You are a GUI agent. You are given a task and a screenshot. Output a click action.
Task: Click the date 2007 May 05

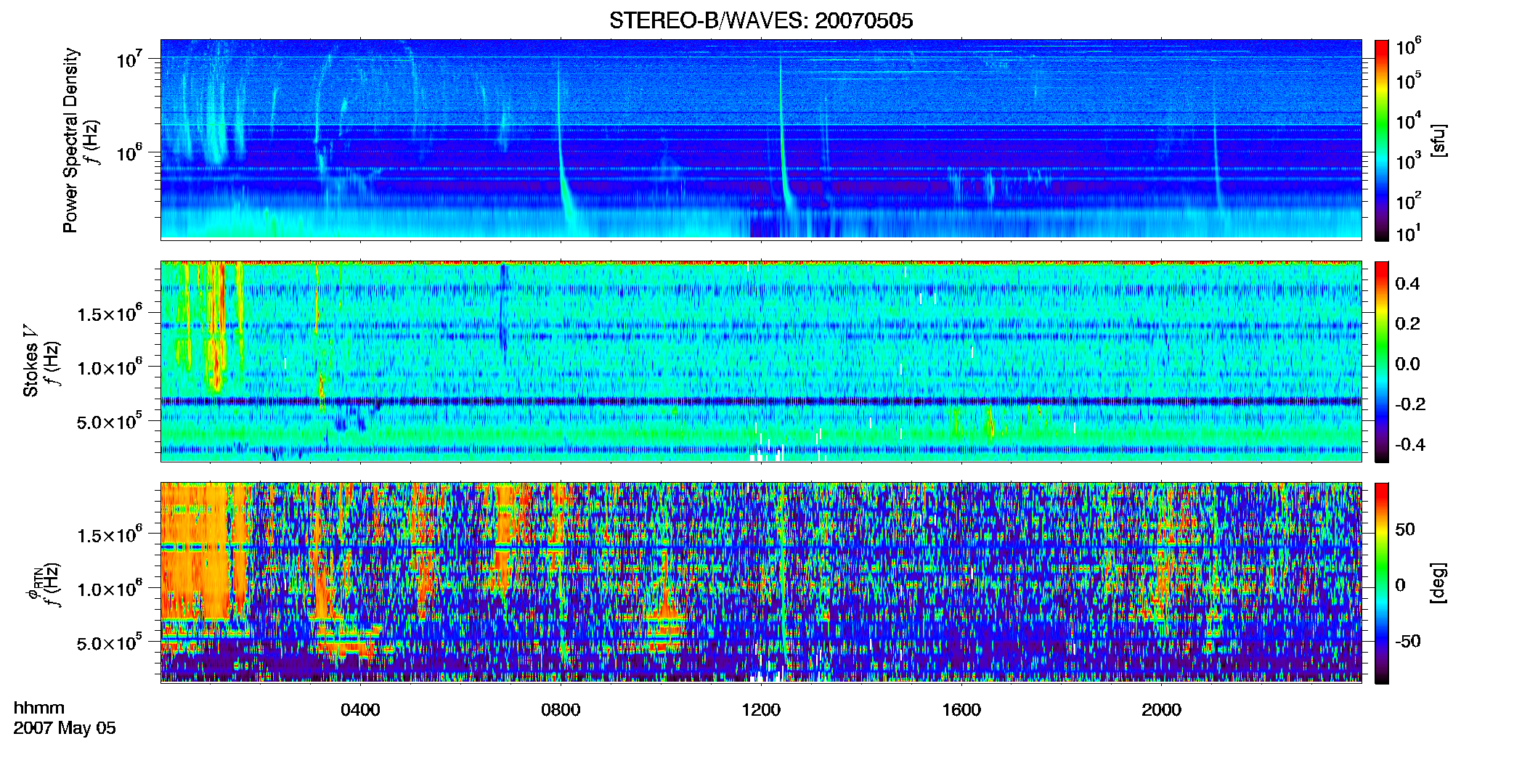pos(65,728)
